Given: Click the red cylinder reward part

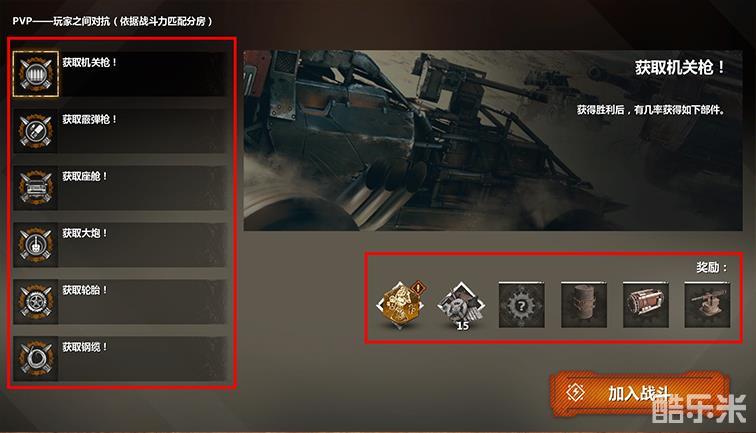Looking at the screenshot, I should tap(646, 305).
